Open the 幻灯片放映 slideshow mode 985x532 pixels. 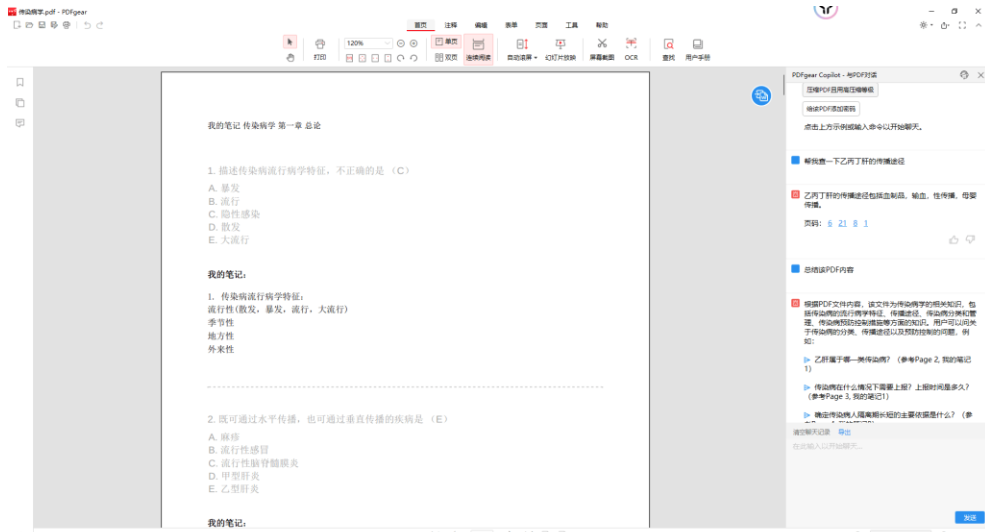pyautogui.click(x=560, y=49)
